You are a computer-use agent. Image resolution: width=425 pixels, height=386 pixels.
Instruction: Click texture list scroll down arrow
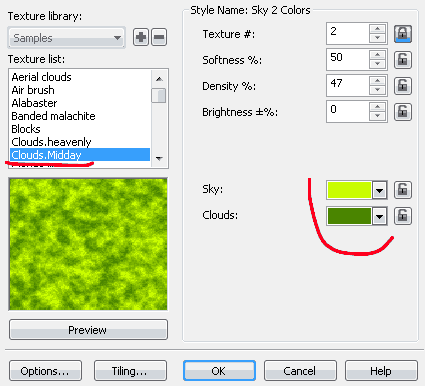pos(159,158)
